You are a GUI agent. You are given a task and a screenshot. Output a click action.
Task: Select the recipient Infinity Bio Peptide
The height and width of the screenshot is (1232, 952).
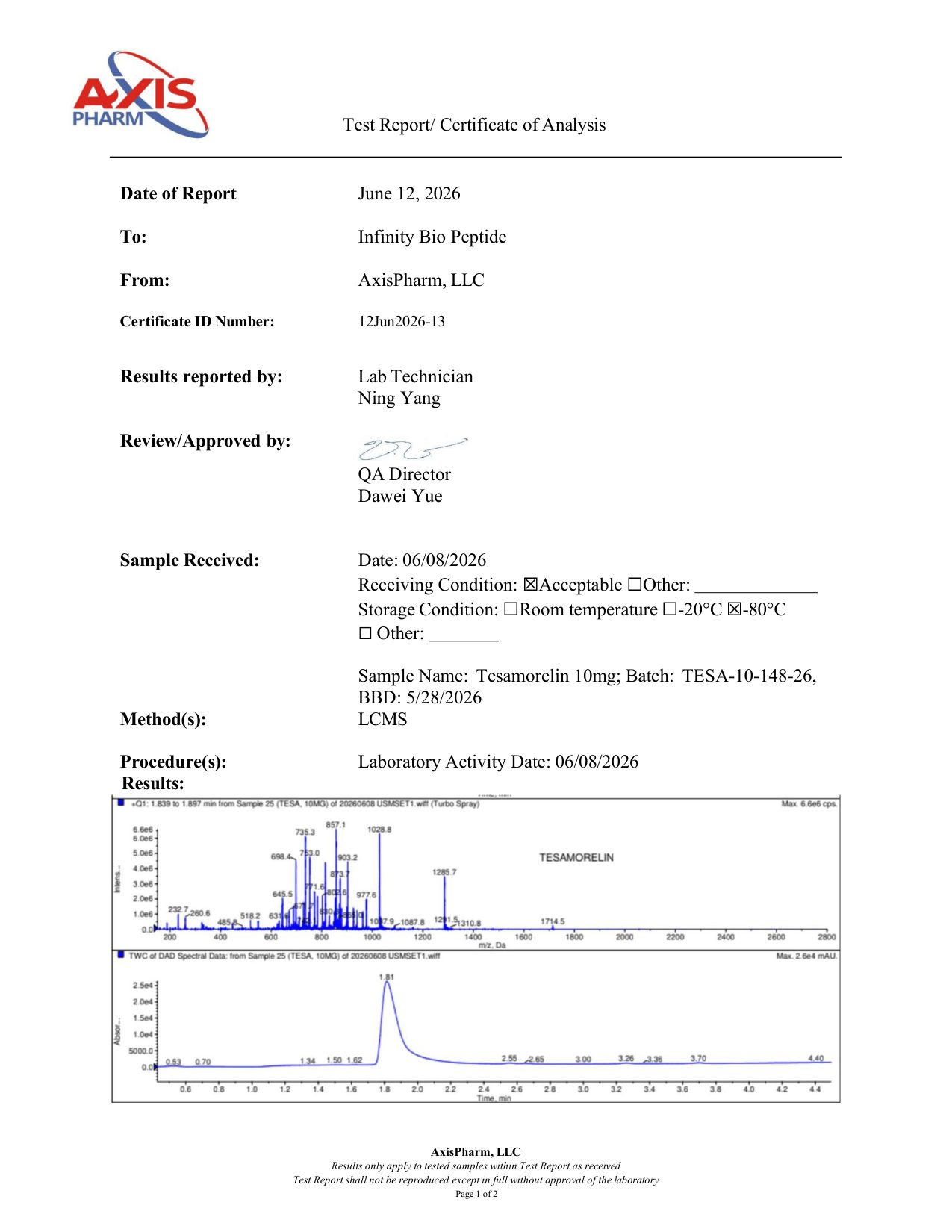click(432, 237)
